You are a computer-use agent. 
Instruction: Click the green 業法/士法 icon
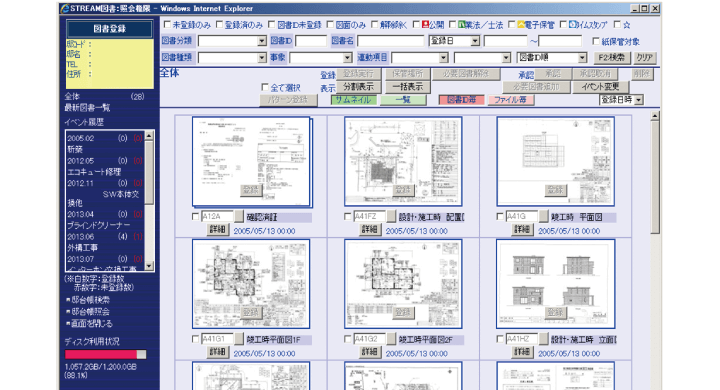(462, 24)
